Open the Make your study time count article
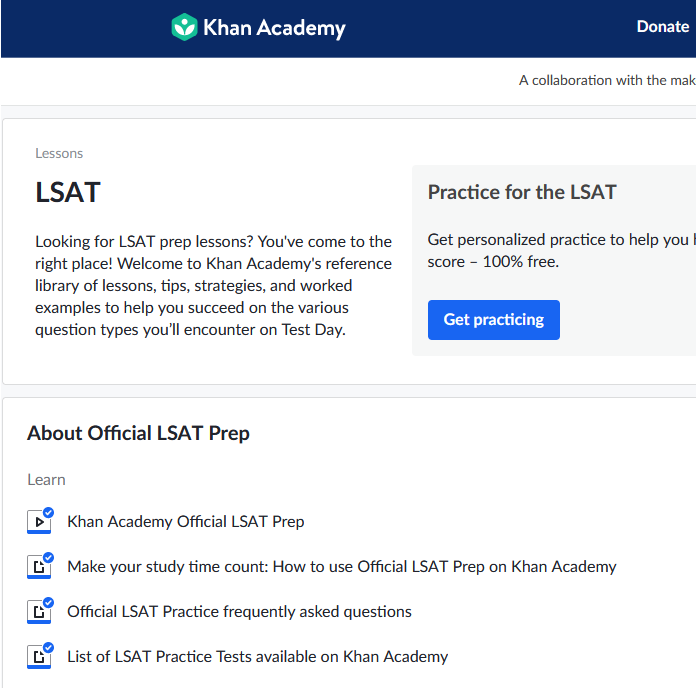The image size is (696, 688). coord(342,567)
